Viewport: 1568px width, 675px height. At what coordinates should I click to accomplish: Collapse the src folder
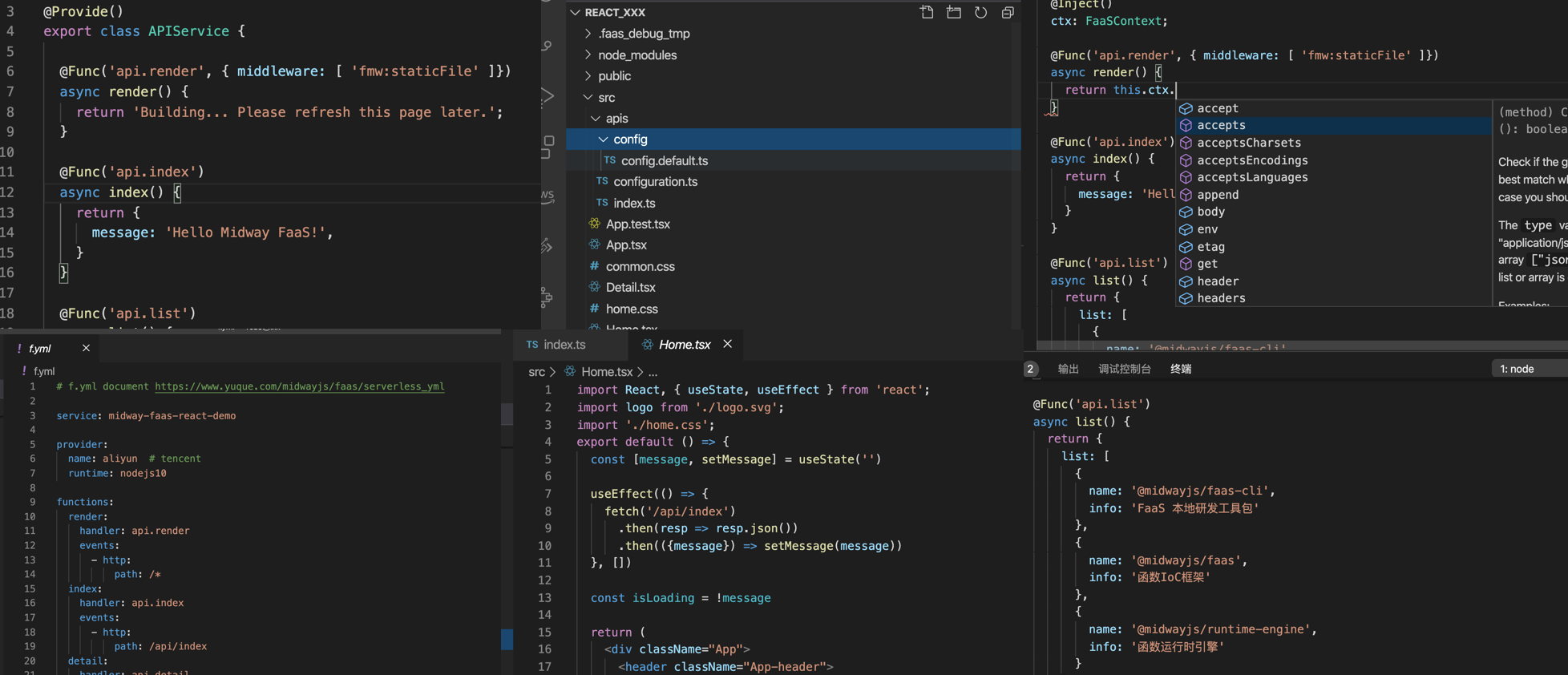point(588,97)
